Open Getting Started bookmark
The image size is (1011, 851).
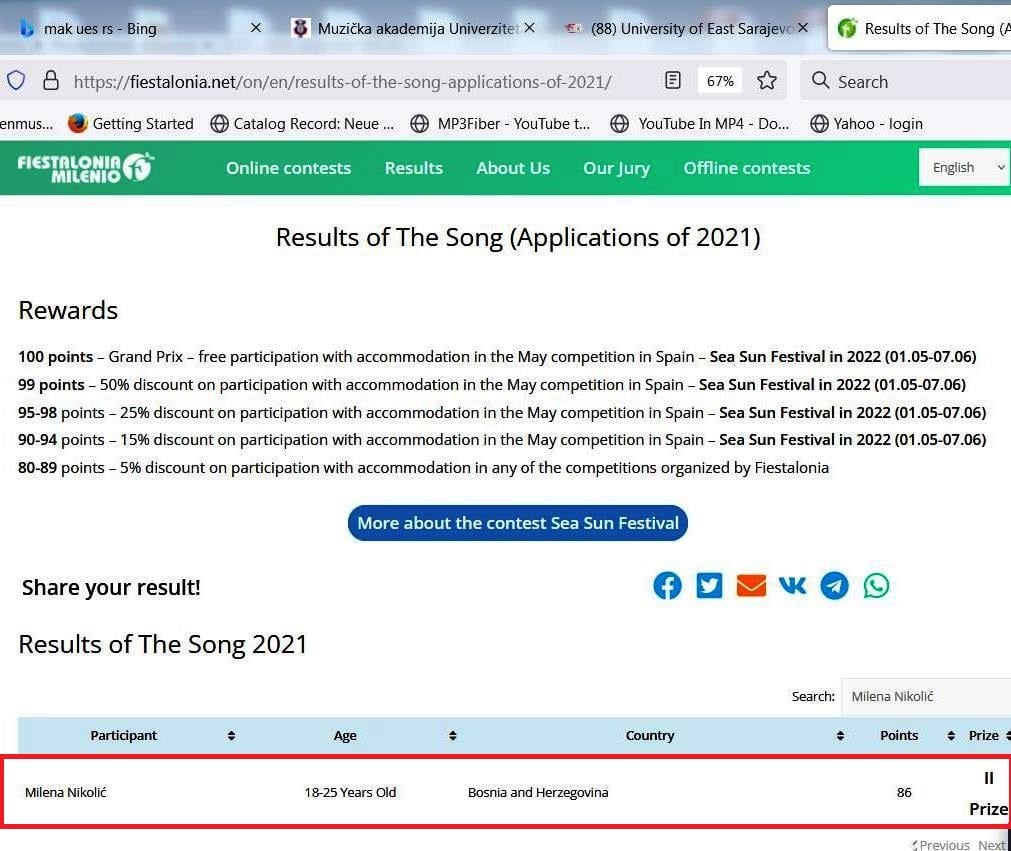tap(131, 123)
